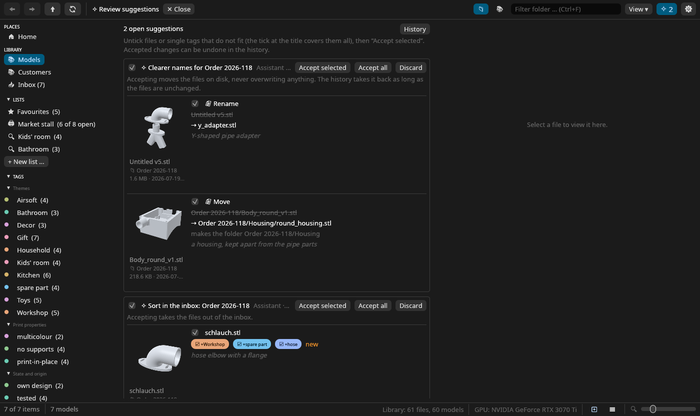Image resolution: width=700 pixels, height=416 pixels.
Task: Adjust the thumbnail zoom slider
Action: tap(668, 409)
